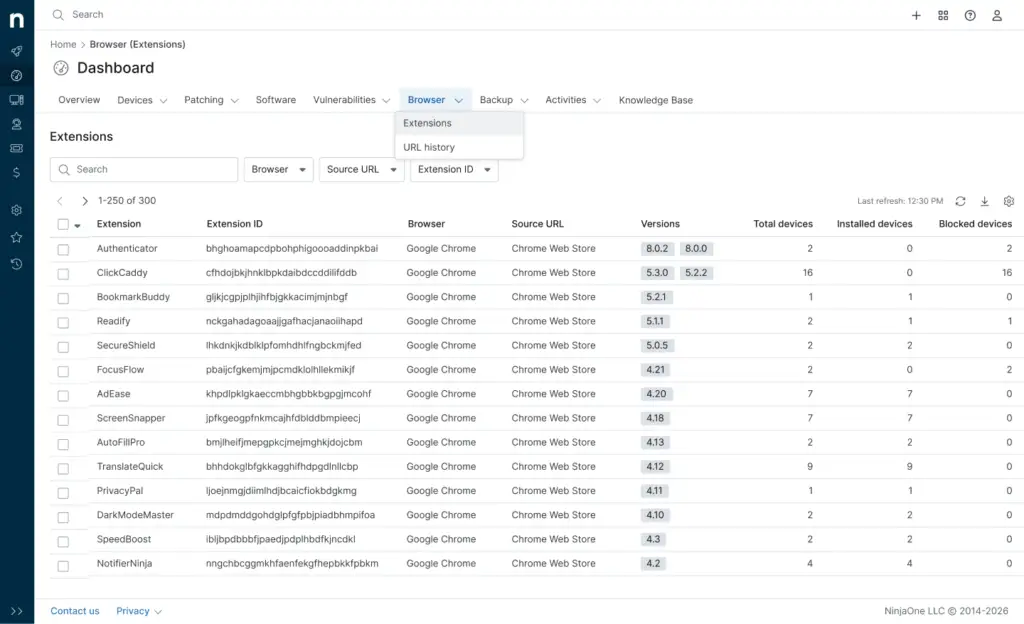Check the Authenticator row checkbox
This screenshot has height=624, width=1024.
click(63, 249)
